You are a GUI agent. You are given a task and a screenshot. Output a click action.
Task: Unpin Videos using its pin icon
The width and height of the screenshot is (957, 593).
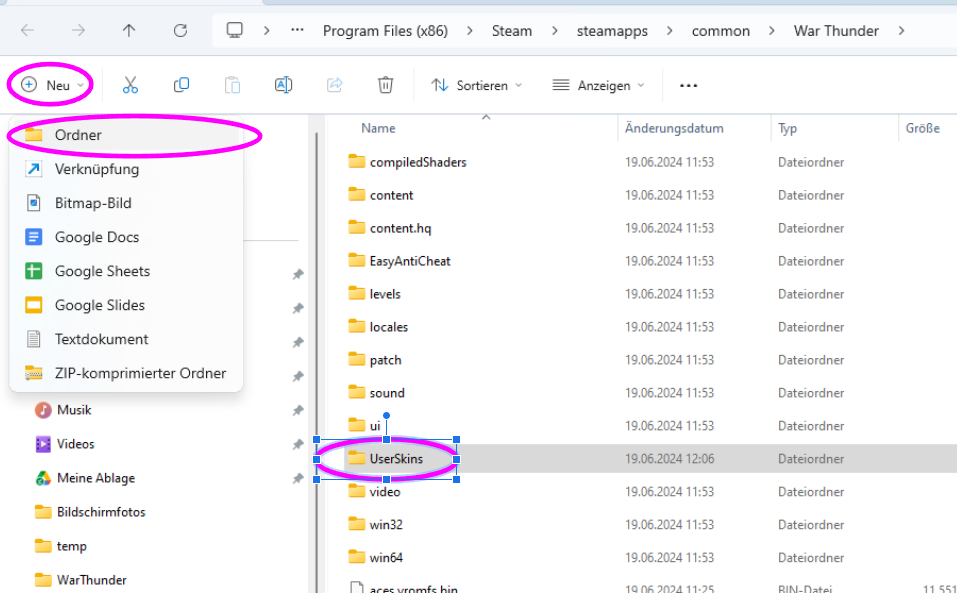pos(298,445)
